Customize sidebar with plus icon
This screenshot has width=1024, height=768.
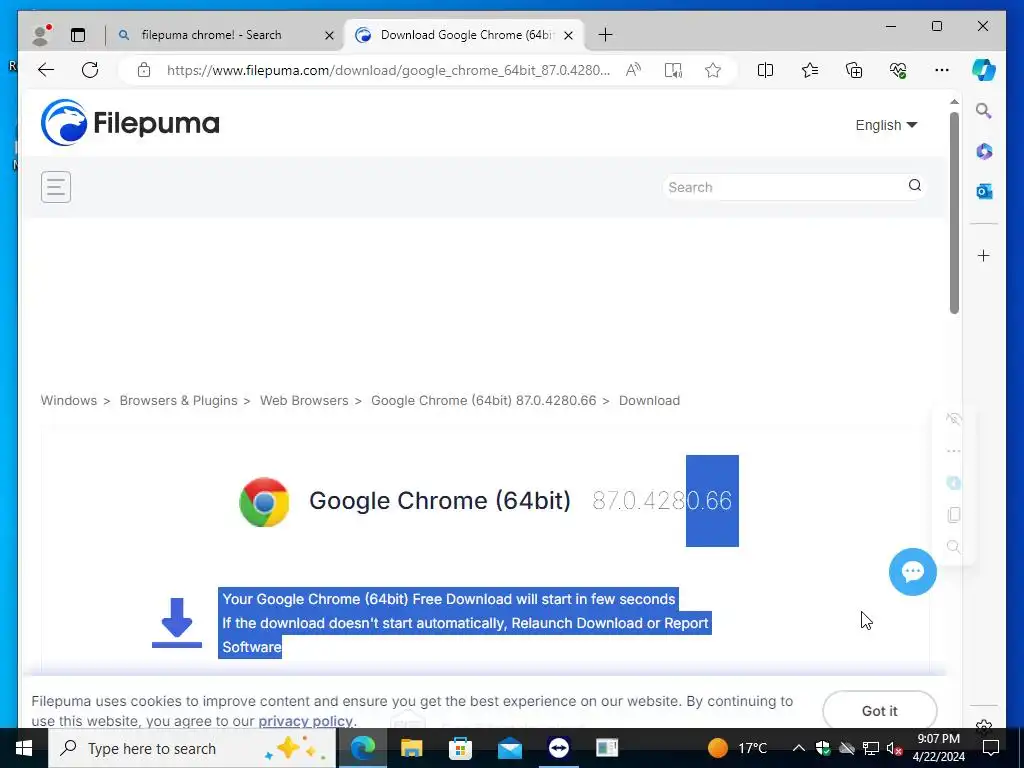[x=984, y=255]
